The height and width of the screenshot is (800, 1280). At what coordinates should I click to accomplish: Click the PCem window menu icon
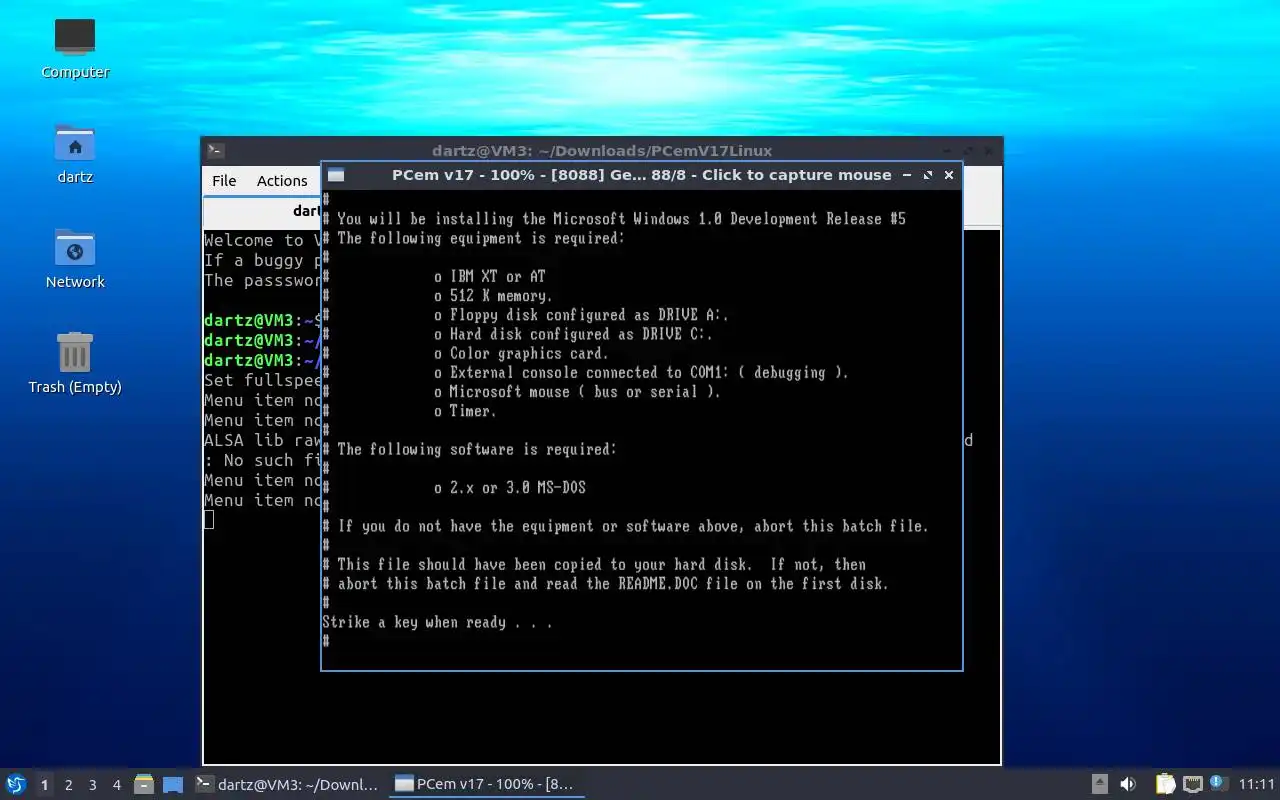[x=336, y=175]
